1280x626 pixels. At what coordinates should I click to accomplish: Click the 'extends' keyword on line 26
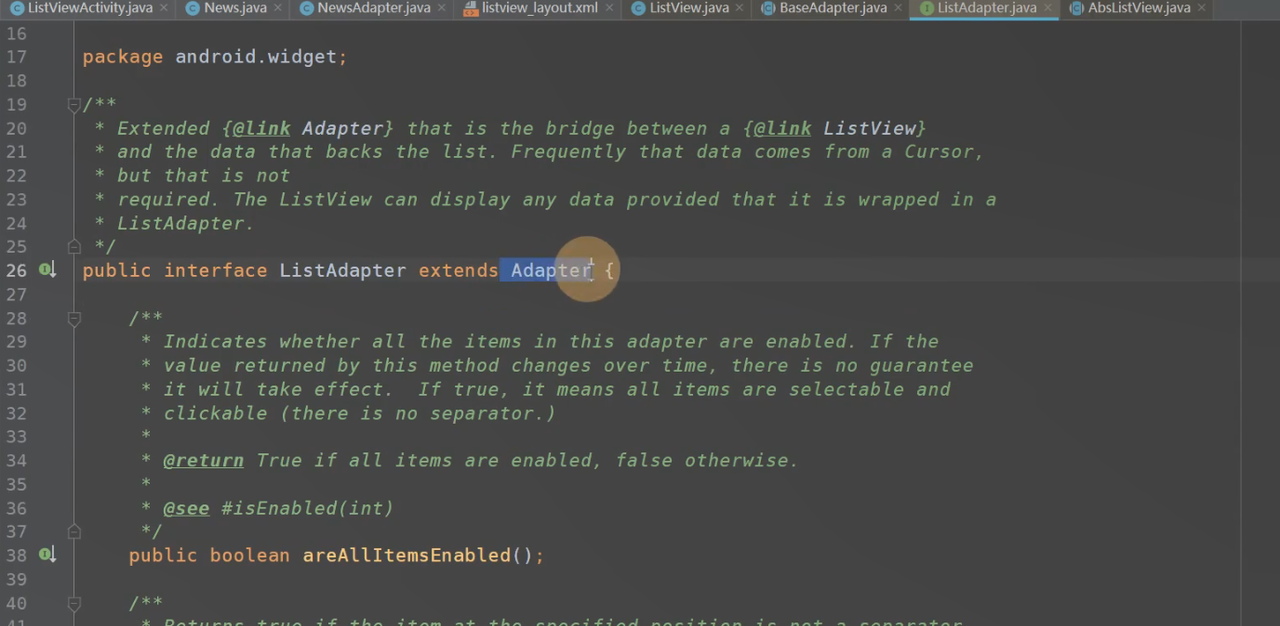(x=458, y=270)
